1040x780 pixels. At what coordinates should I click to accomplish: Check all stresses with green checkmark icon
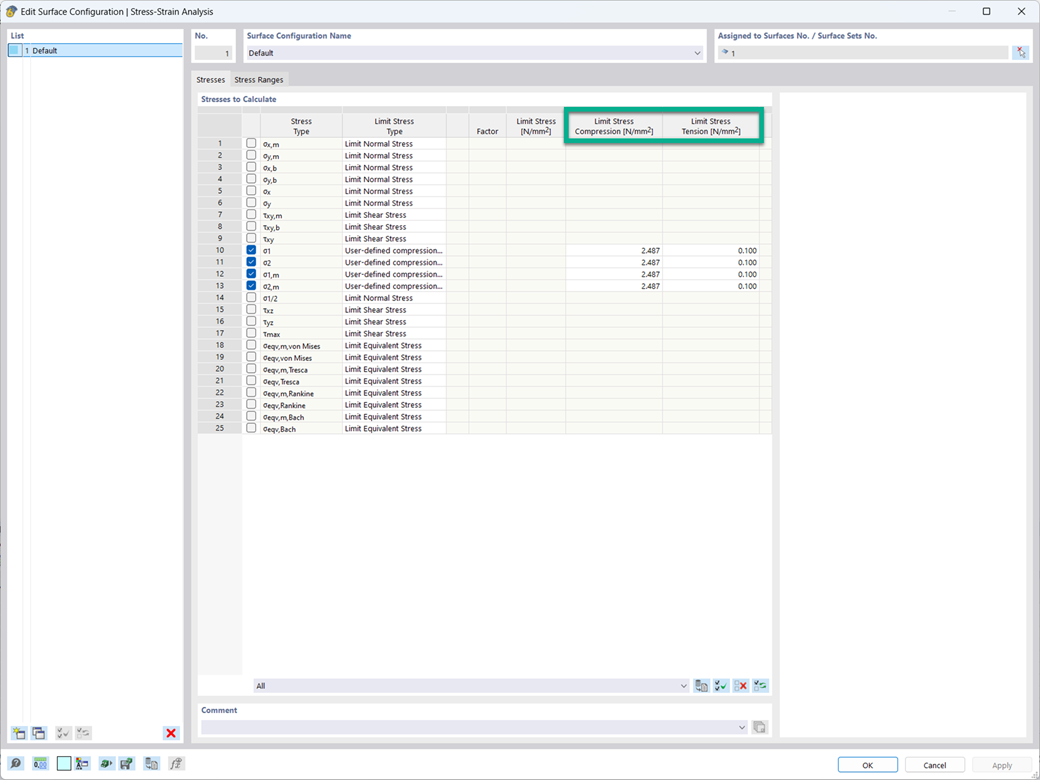click(x=721, y=686)
